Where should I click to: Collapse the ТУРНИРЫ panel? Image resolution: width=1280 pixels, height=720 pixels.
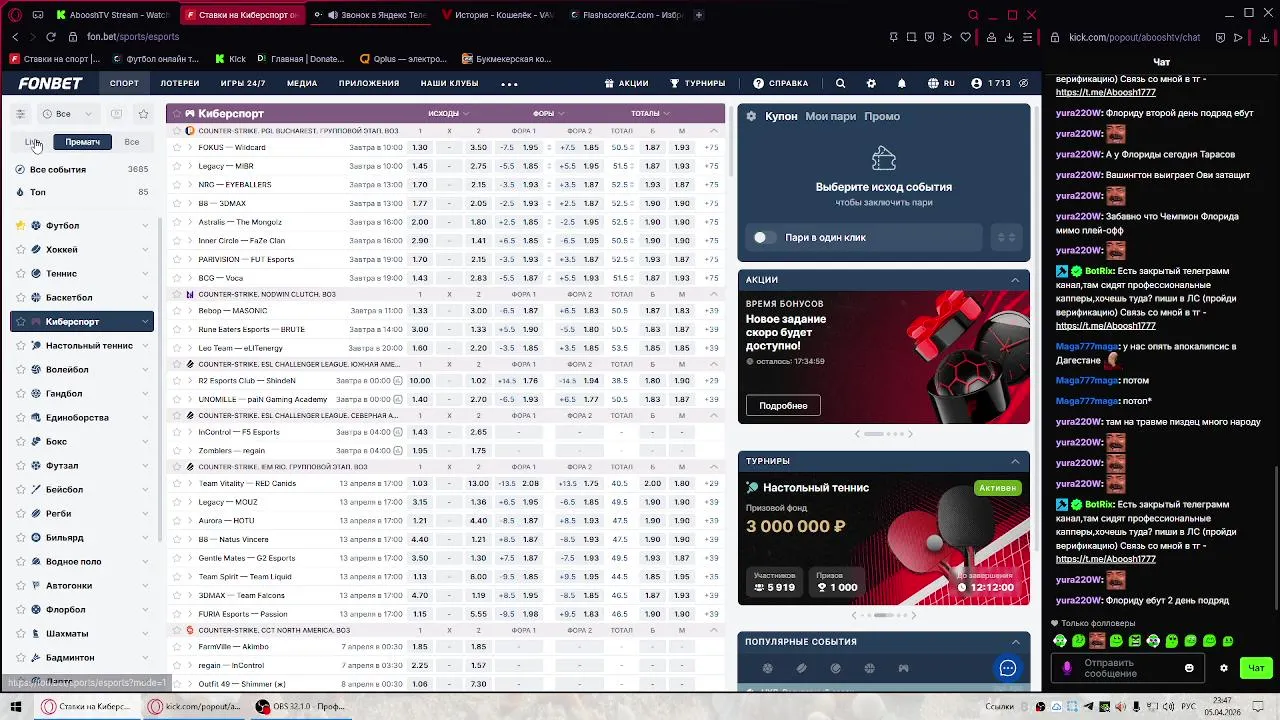1015,461
